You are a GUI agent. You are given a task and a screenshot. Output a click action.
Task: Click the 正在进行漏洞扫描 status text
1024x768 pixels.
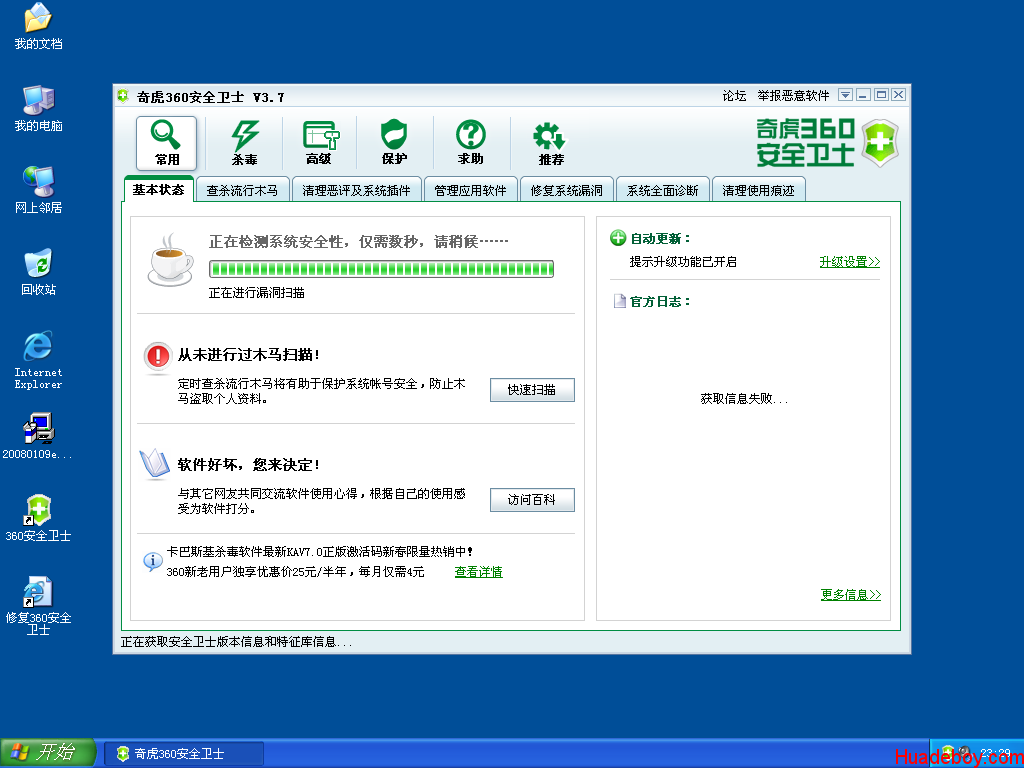tap(257, 293)
